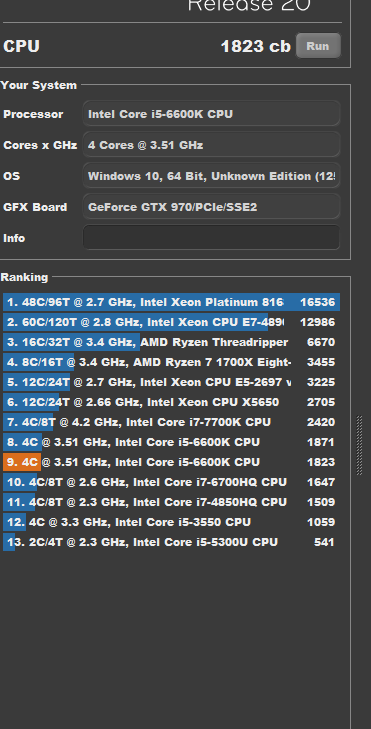The image size is (371, 729).
Task: Click the GFX Board field GeForce GTX 970
Action: (x=212, y=207)
